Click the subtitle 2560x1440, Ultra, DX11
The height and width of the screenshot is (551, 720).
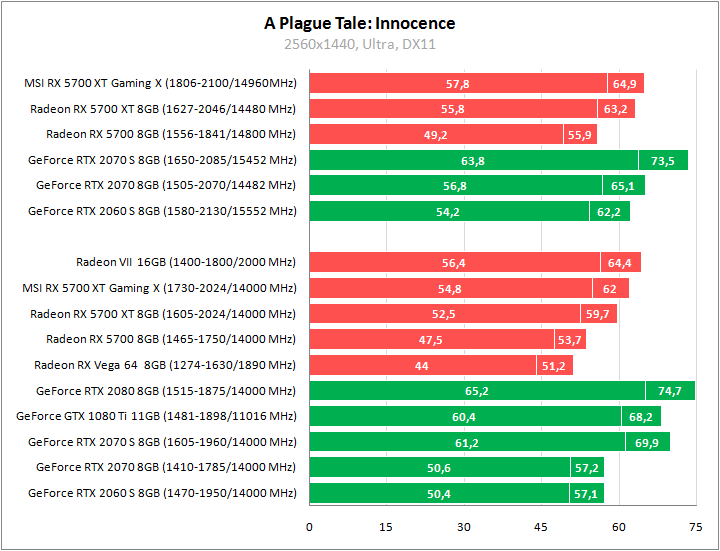pos(359,44)
